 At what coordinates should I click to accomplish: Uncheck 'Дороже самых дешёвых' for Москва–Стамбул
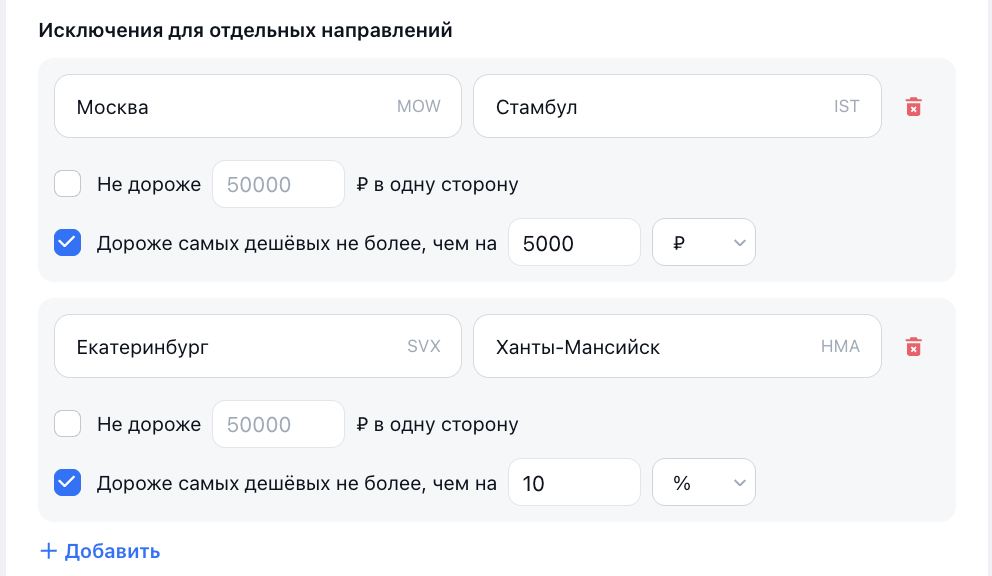click(68, 243)
